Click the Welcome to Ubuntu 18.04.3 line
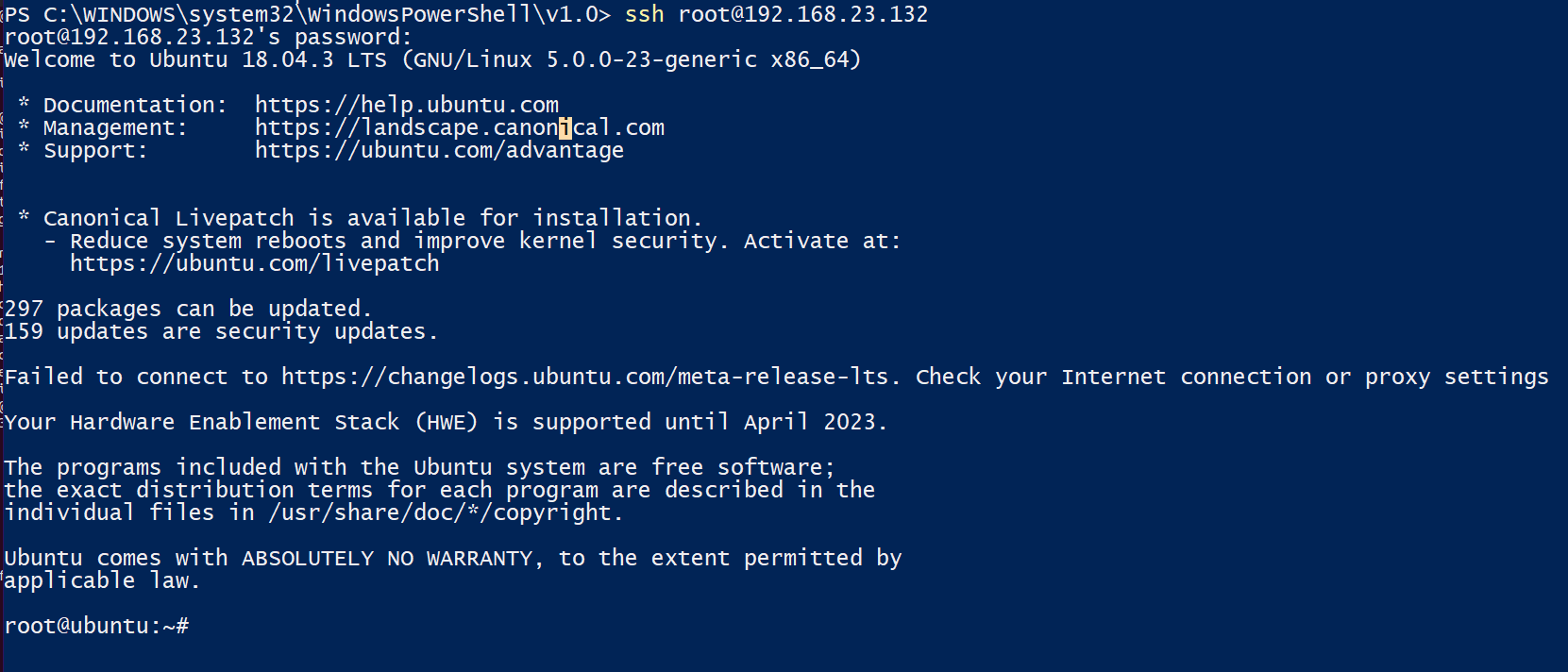Image resolution: width=1568 pixels, height=672 pixels. tap(431, 59)
